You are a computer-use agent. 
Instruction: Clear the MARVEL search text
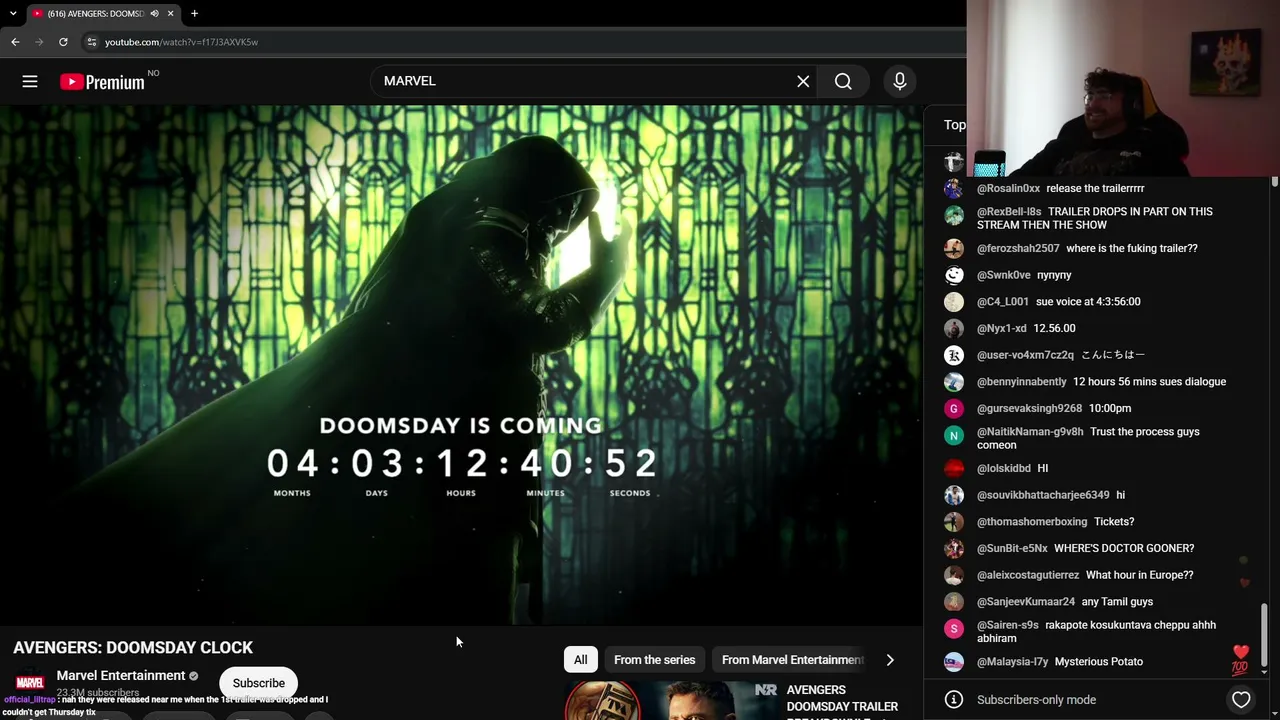pyautogui.click(x=803, y=81)
